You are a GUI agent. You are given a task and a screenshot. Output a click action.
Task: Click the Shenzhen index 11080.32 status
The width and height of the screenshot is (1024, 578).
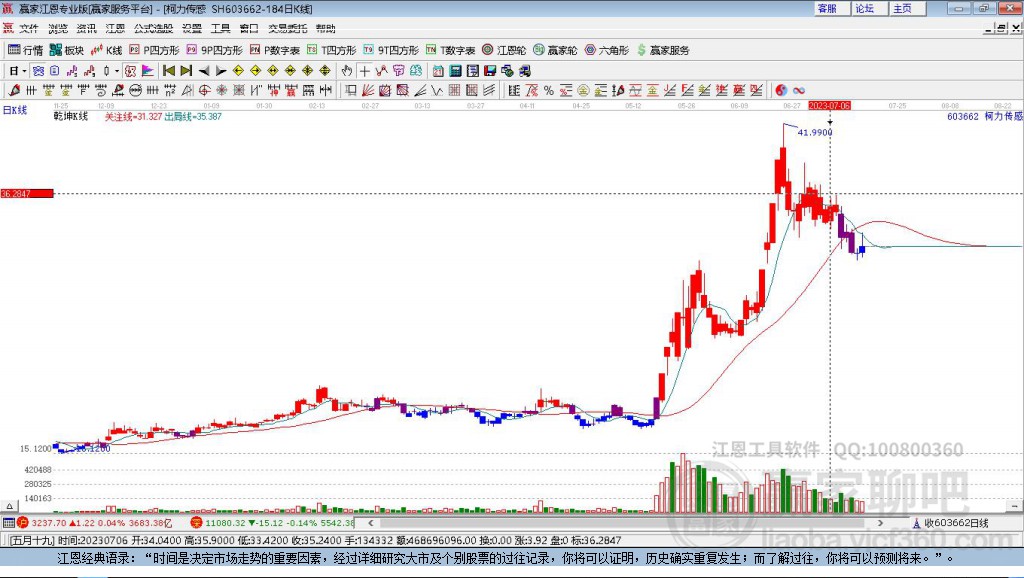pyautogui.click(x=272, y=522)
